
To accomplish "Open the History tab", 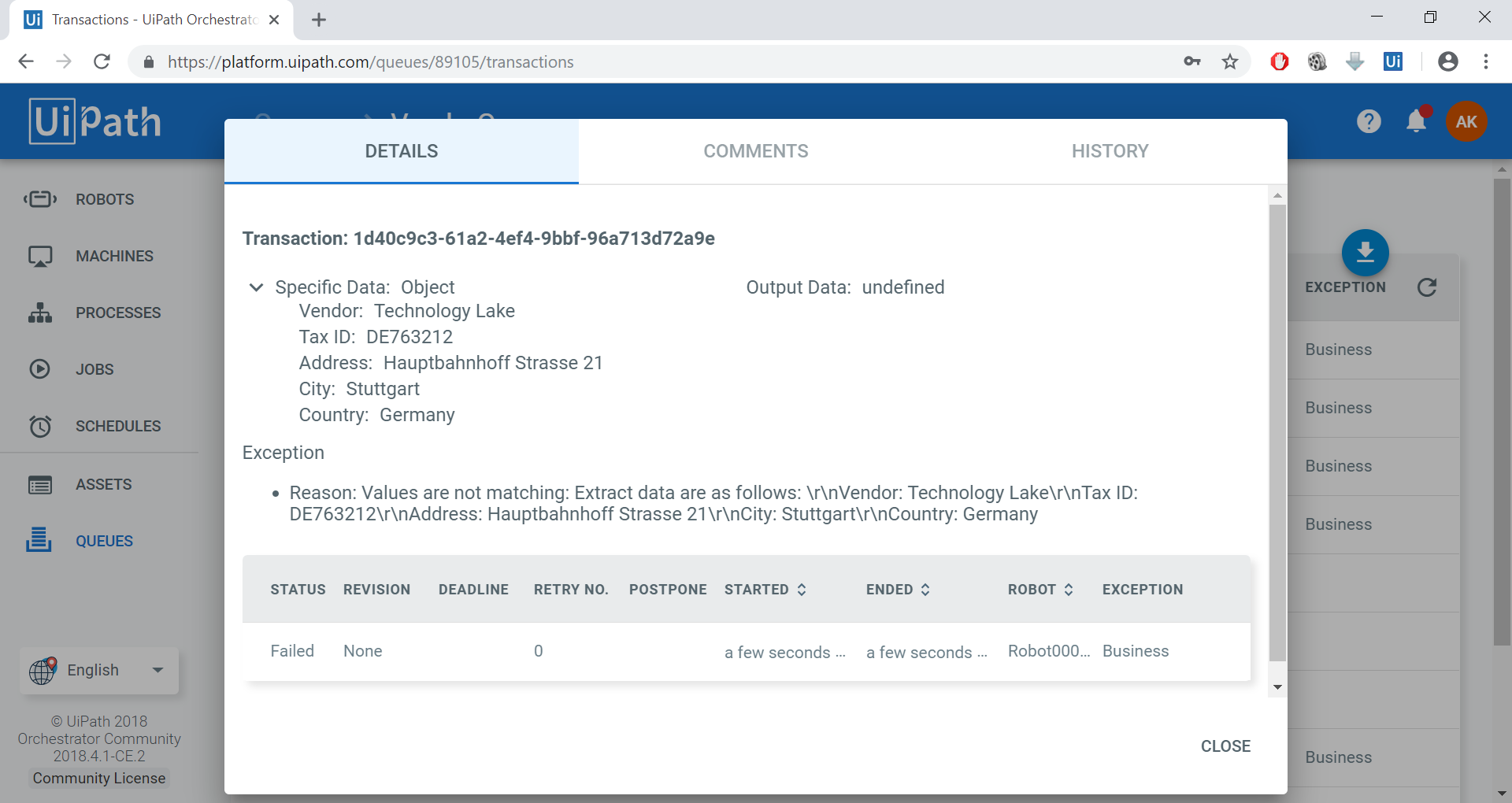I will (x=1110, y=151).
